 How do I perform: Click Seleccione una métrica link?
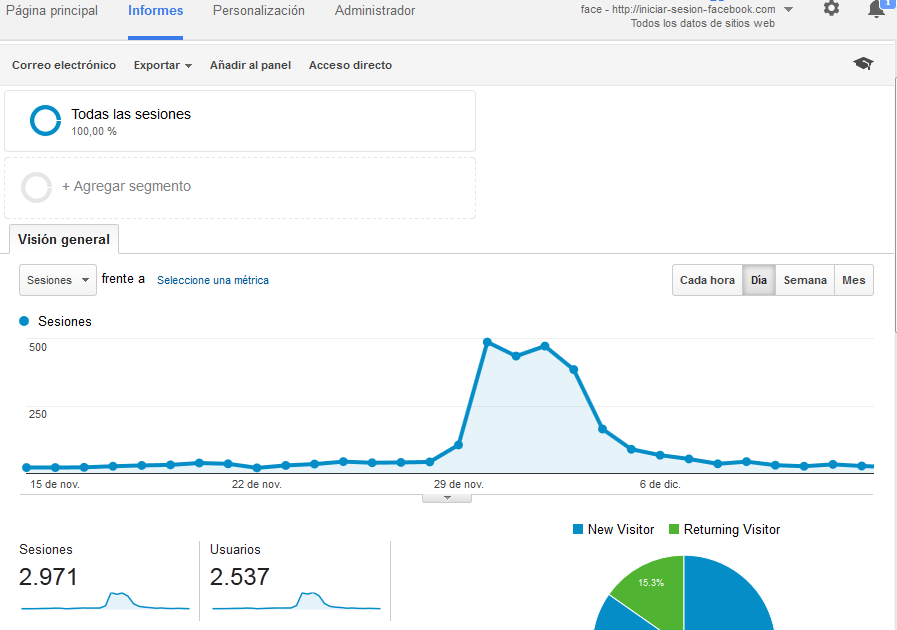point(213,280)
